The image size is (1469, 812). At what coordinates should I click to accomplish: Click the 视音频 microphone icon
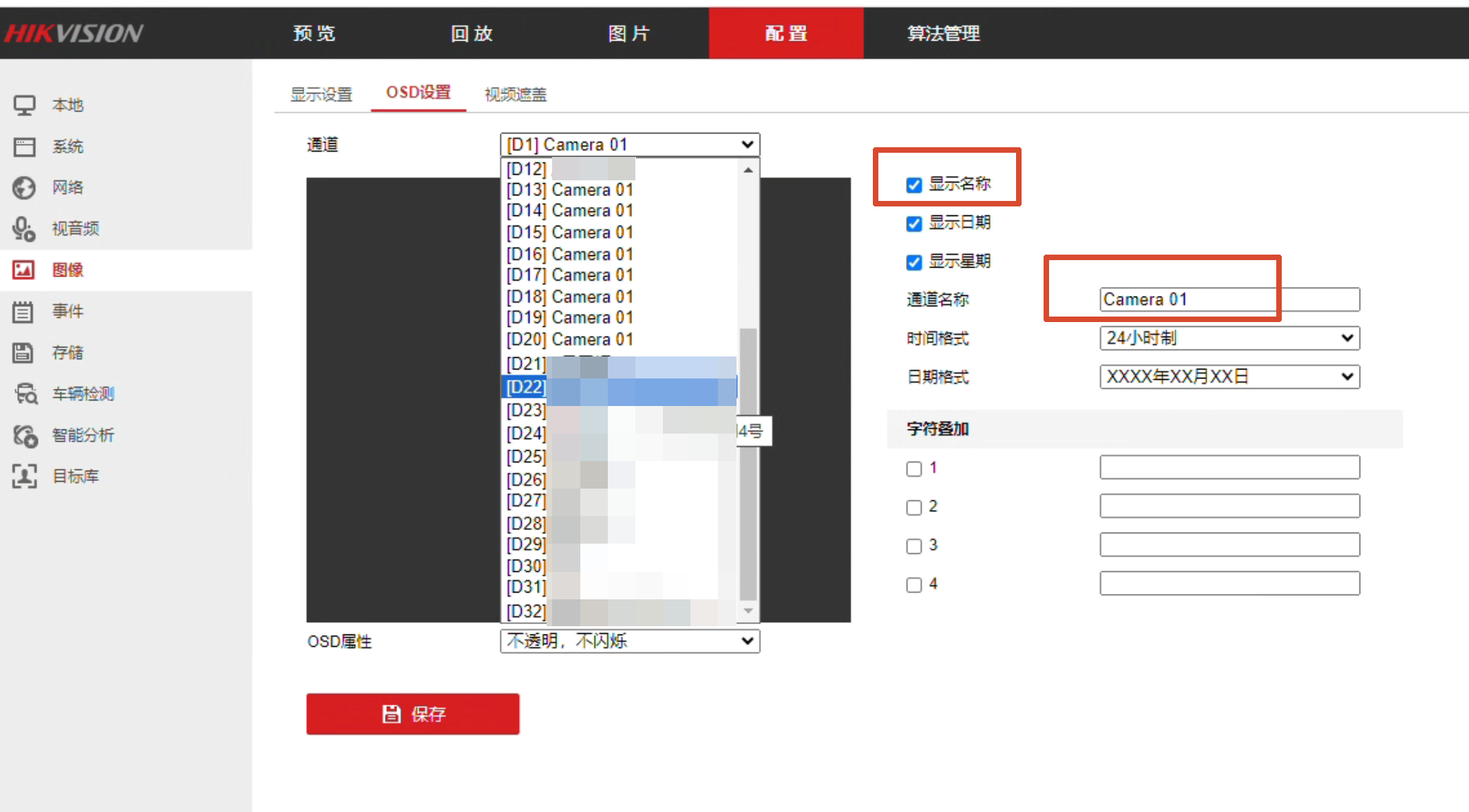(x=24, y=228)
